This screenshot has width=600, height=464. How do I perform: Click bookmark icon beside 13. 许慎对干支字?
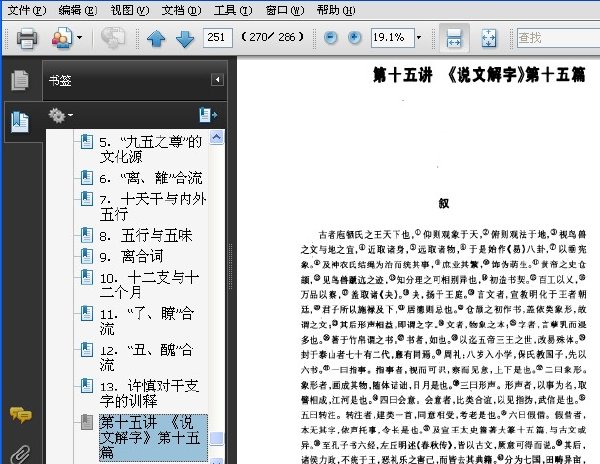click(86, 386)
